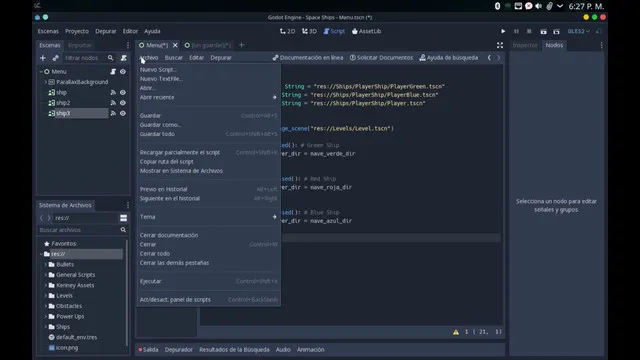The width and height of the screenshot is (640, 360).
Task: Toggle visibility of ship2 node
Action: [x=123, y=103]
